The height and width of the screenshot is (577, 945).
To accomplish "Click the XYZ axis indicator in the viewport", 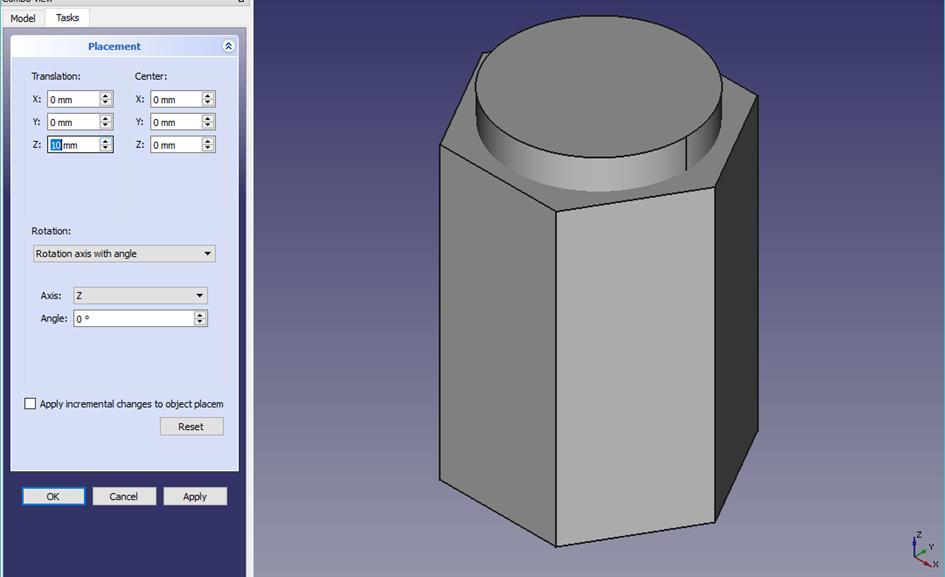I will 925,549.
